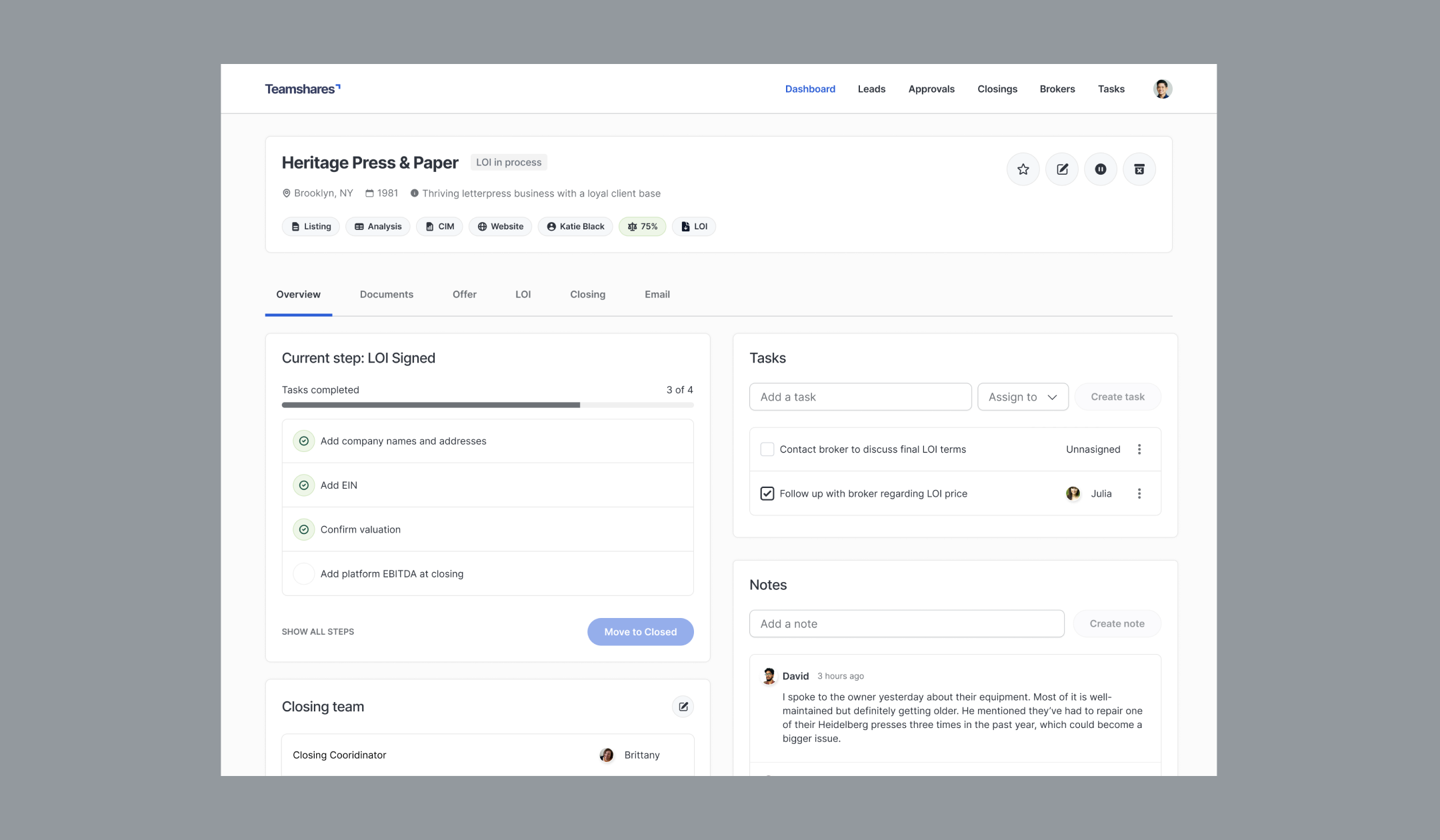The width and height of the screenshot is (1440, 840).
Task: Open the 75% score chip
Action: [643, 227]
